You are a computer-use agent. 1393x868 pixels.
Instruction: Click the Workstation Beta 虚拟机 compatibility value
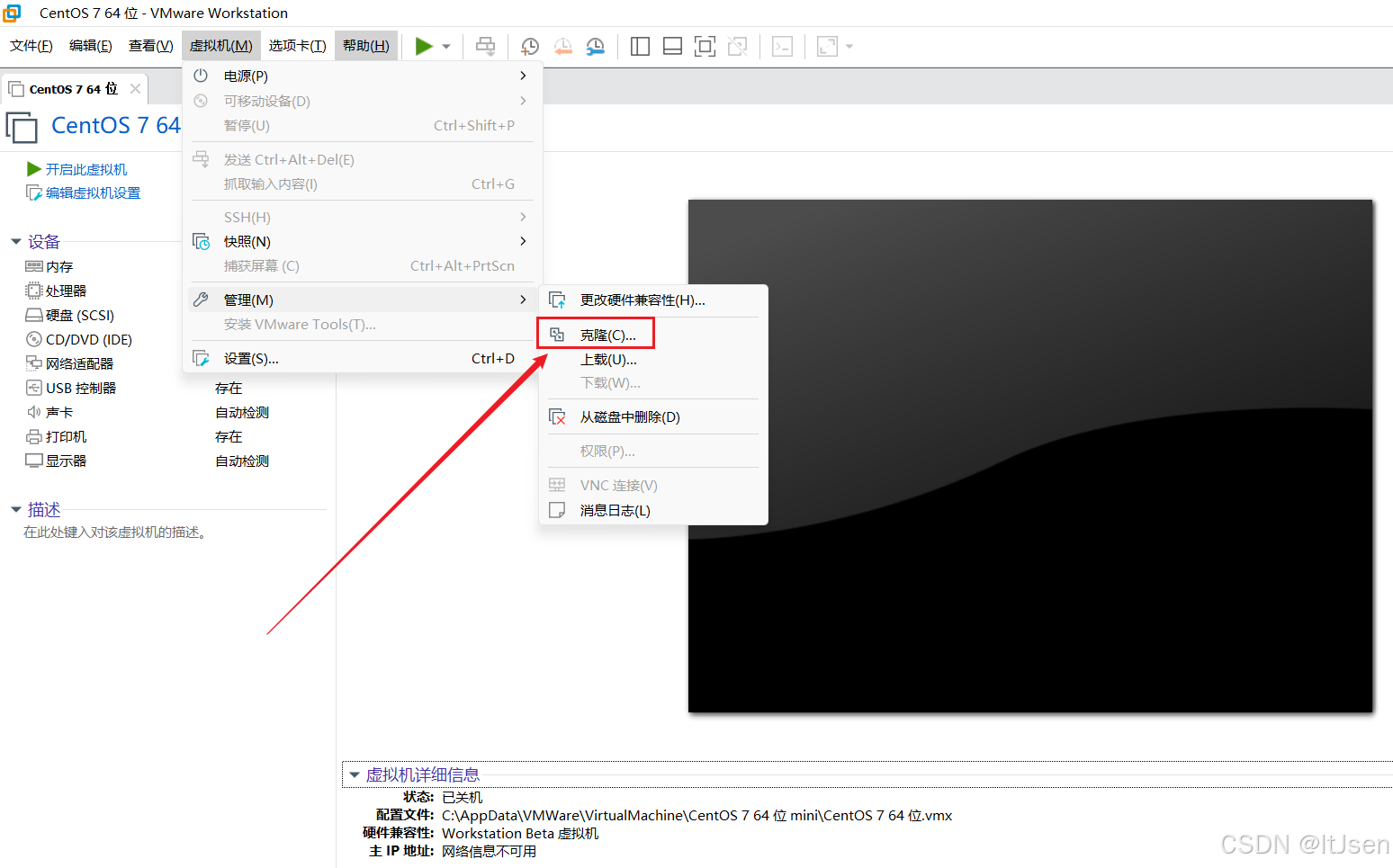point(520,834)
